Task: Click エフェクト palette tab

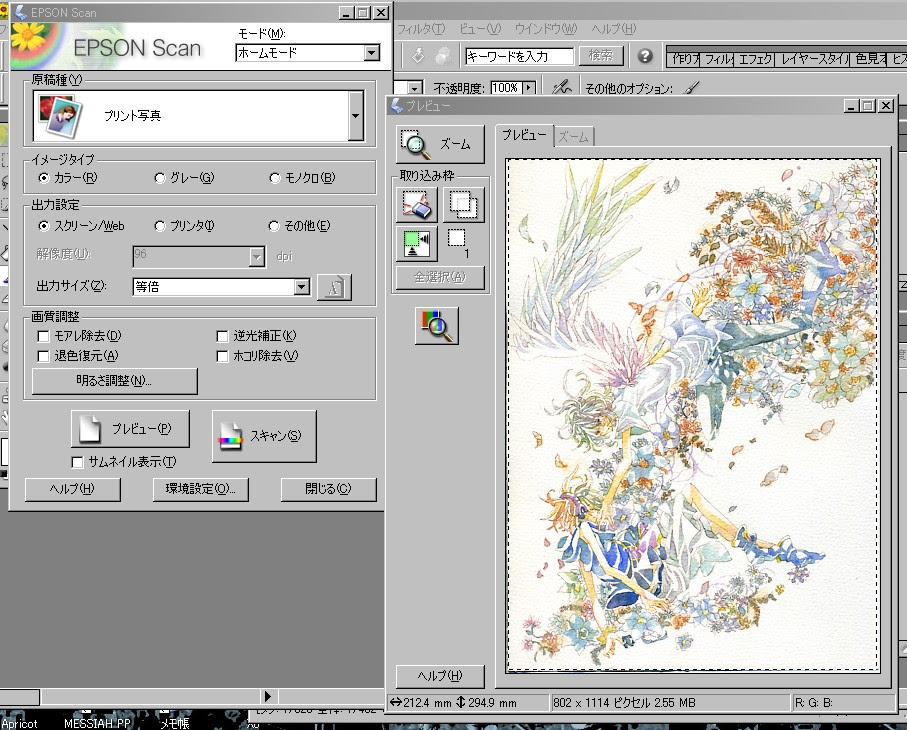Action: [755, 58]
